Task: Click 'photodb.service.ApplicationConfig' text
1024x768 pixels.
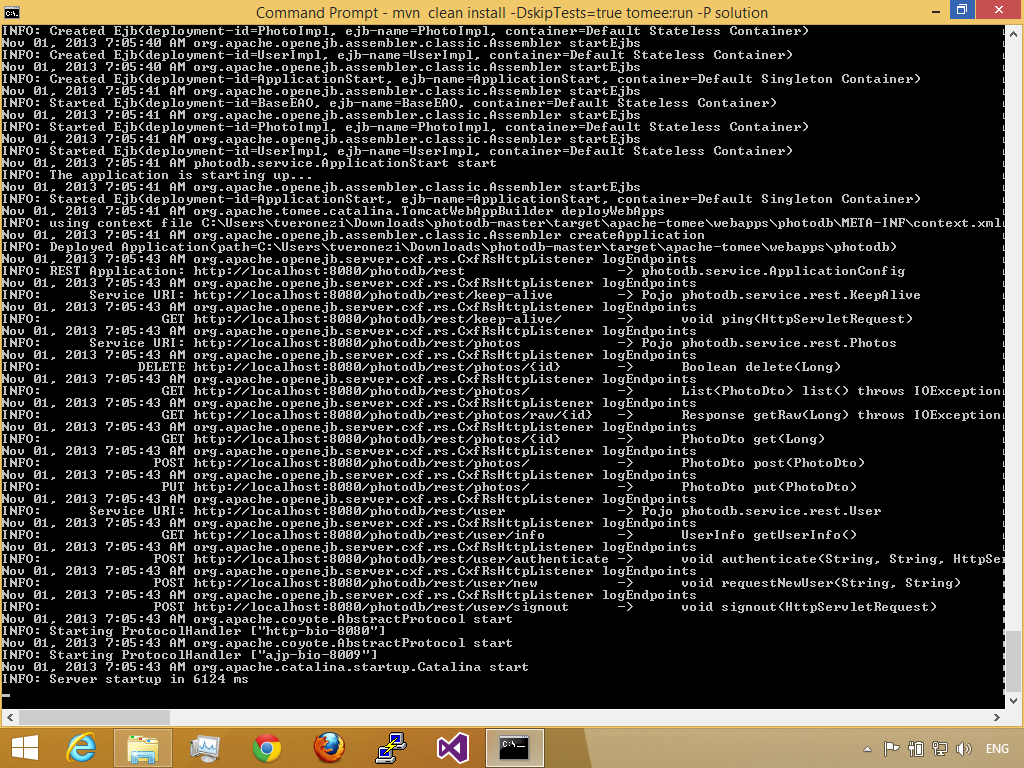Action: pyautogui.click(x=773, y=271)
